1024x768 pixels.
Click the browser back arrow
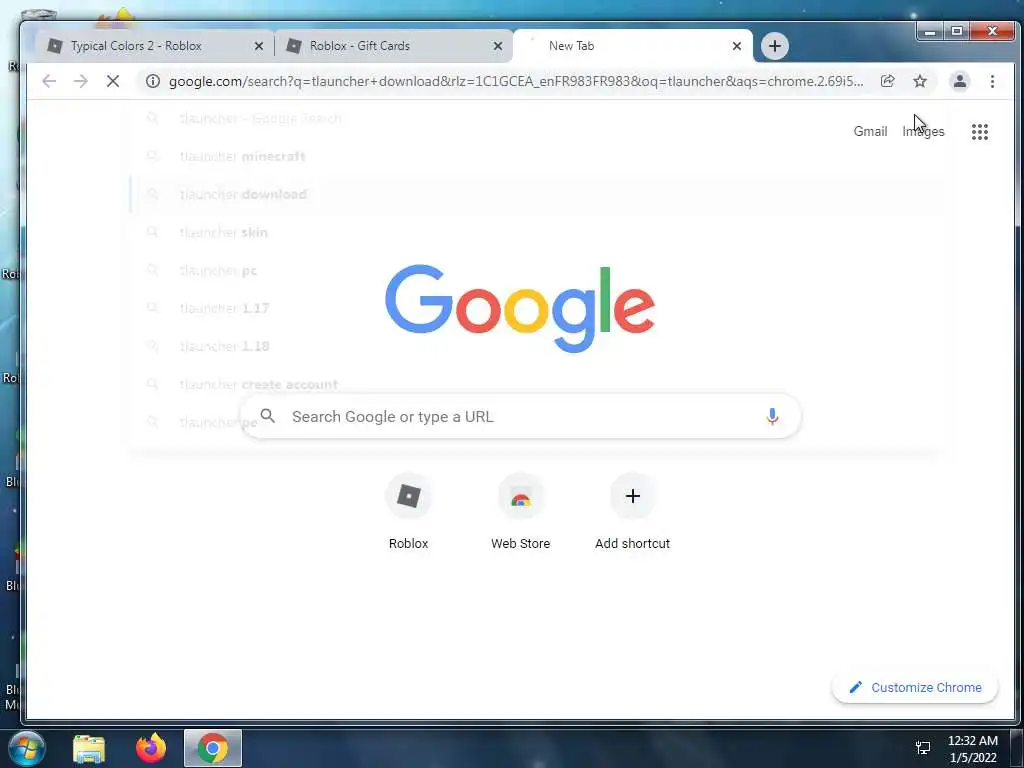(49, 81)
